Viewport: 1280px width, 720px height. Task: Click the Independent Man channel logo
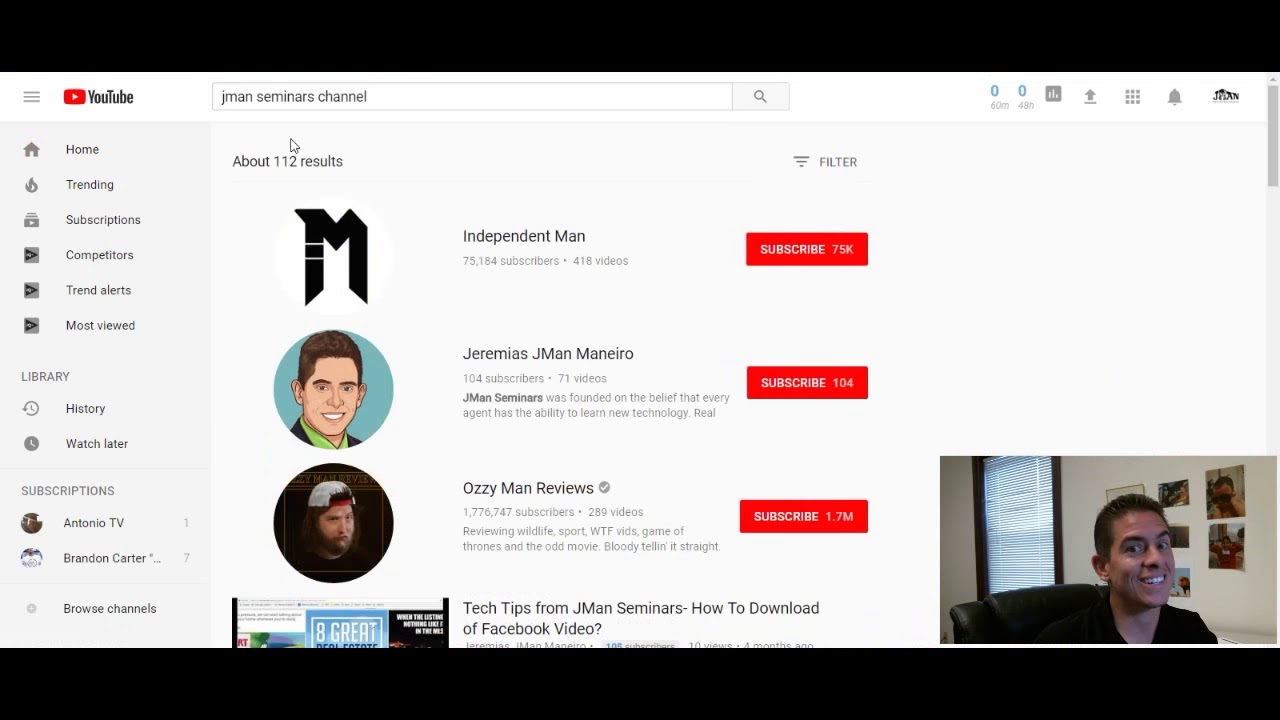point(333,256)
